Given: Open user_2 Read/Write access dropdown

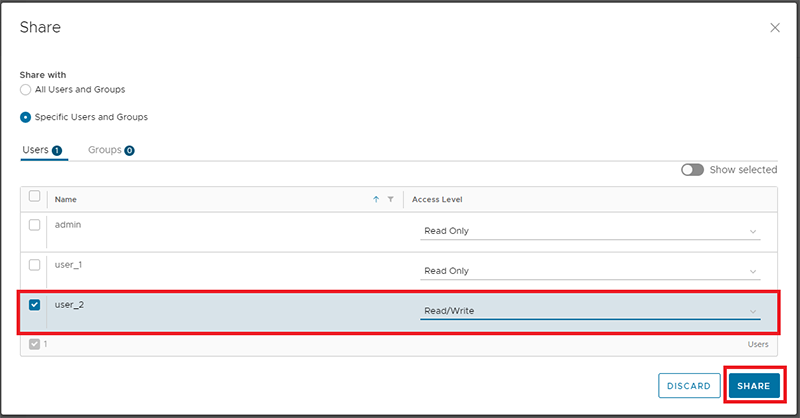Looking at the screenshot, I should [x=590, y=311].
